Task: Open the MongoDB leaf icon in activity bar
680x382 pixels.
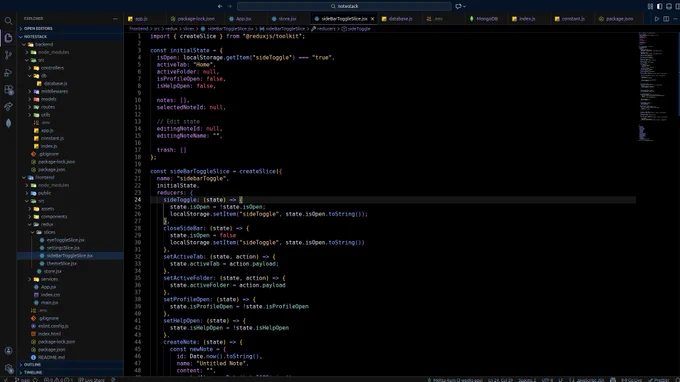Action: 8,123
